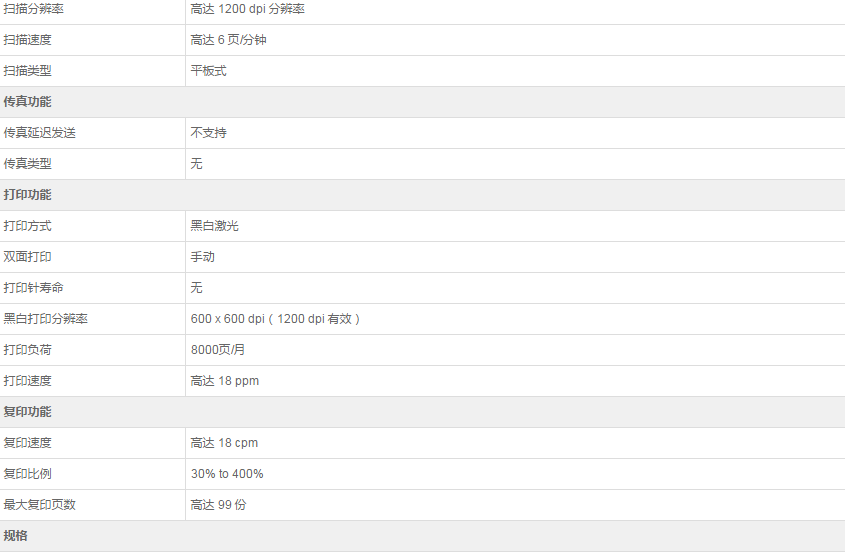Select the 手动 duplex value
The height and width of the screenshot is (552, 845).
203,257
